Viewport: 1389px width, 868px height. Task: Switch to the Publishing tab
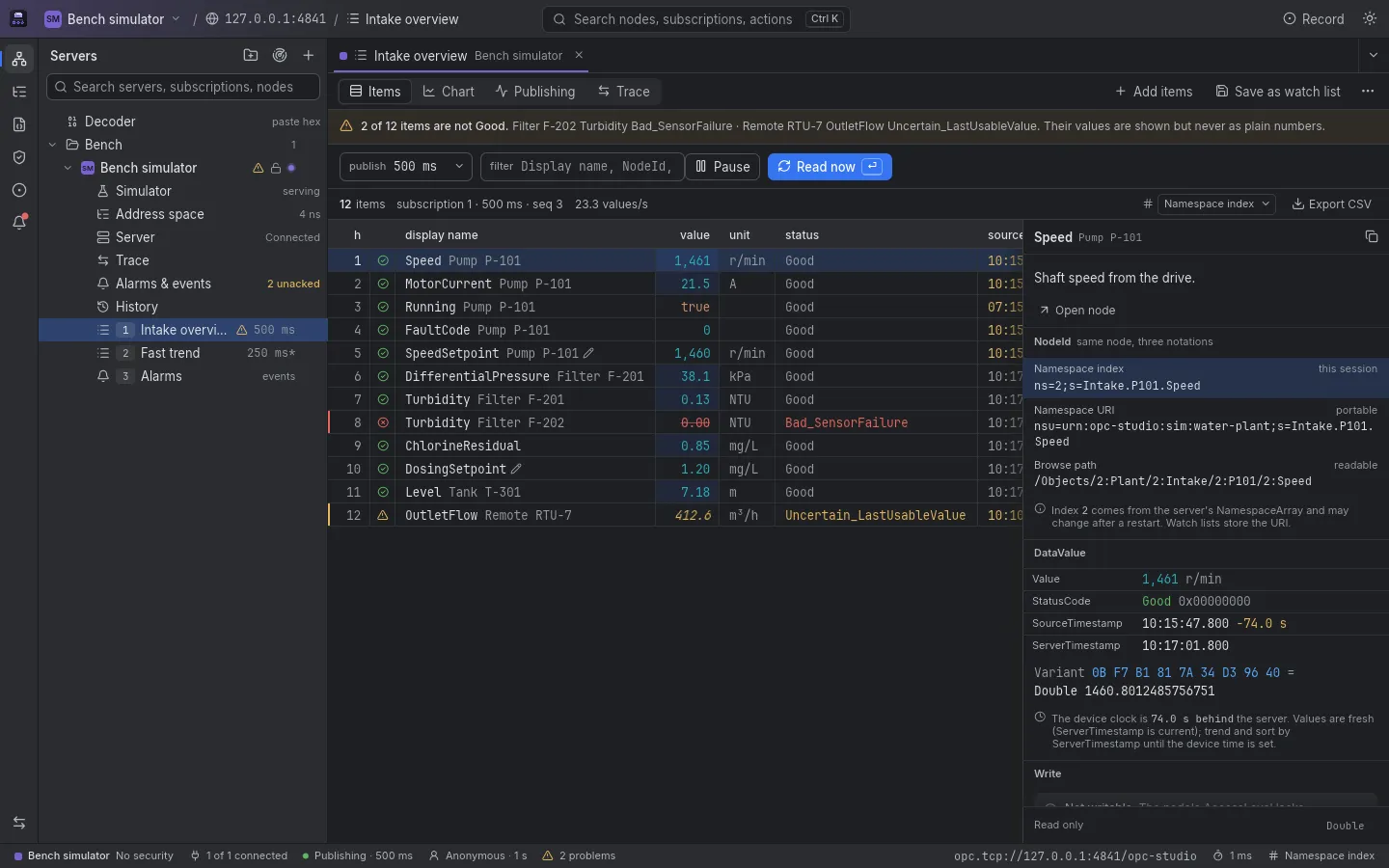click(535, 92)
